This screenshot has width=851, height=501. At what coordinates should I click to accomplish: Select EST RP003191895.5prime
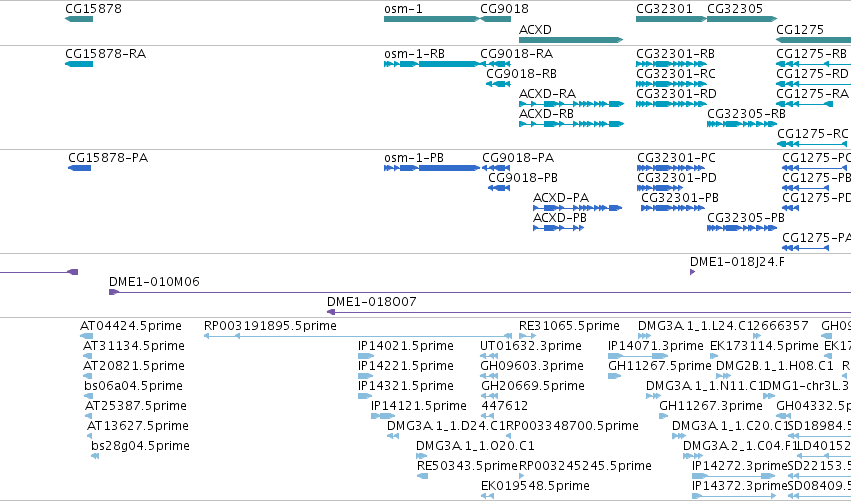[270, 326]
